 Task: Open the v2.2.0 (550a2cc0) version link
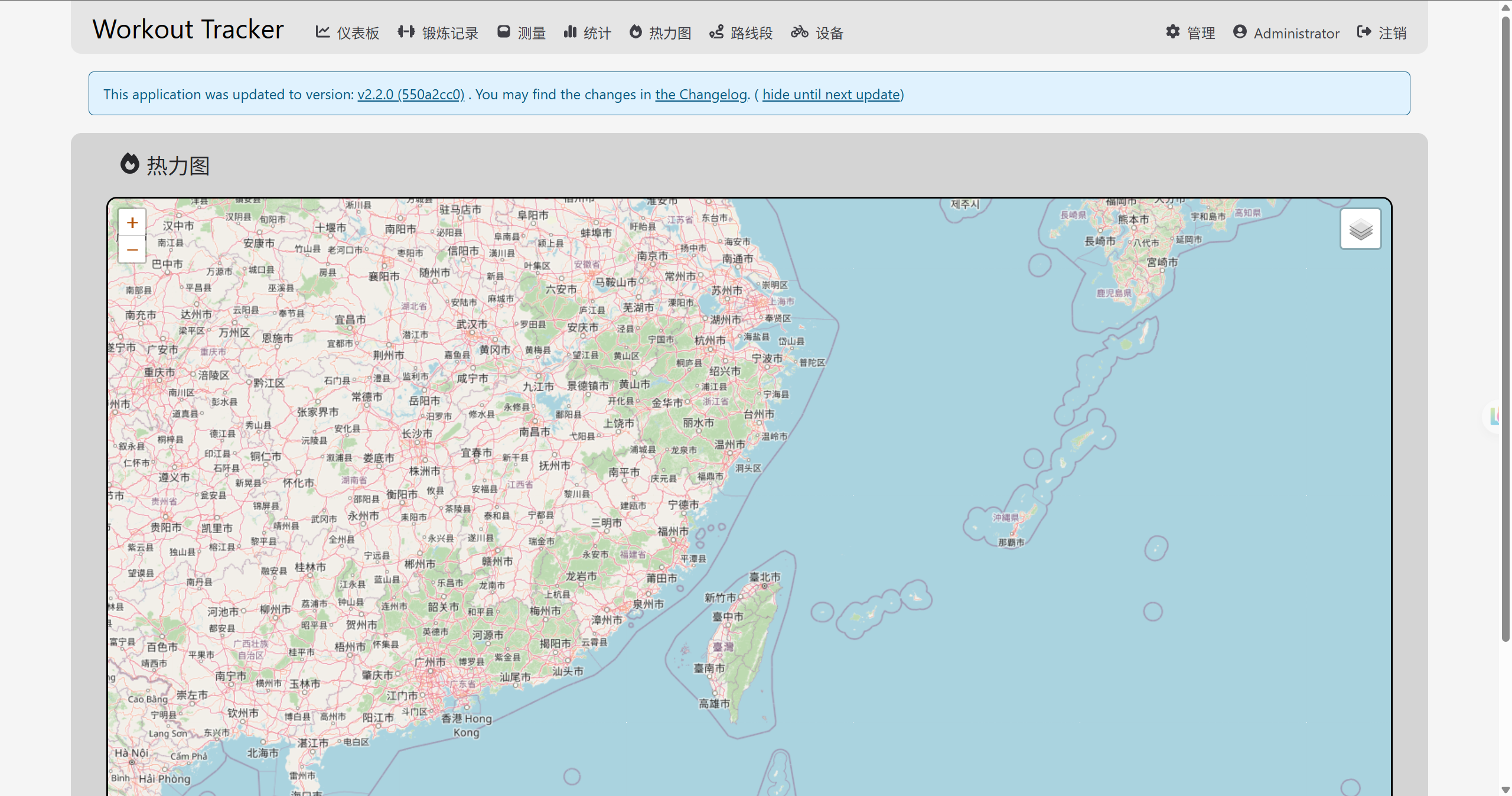pos(411,95)
